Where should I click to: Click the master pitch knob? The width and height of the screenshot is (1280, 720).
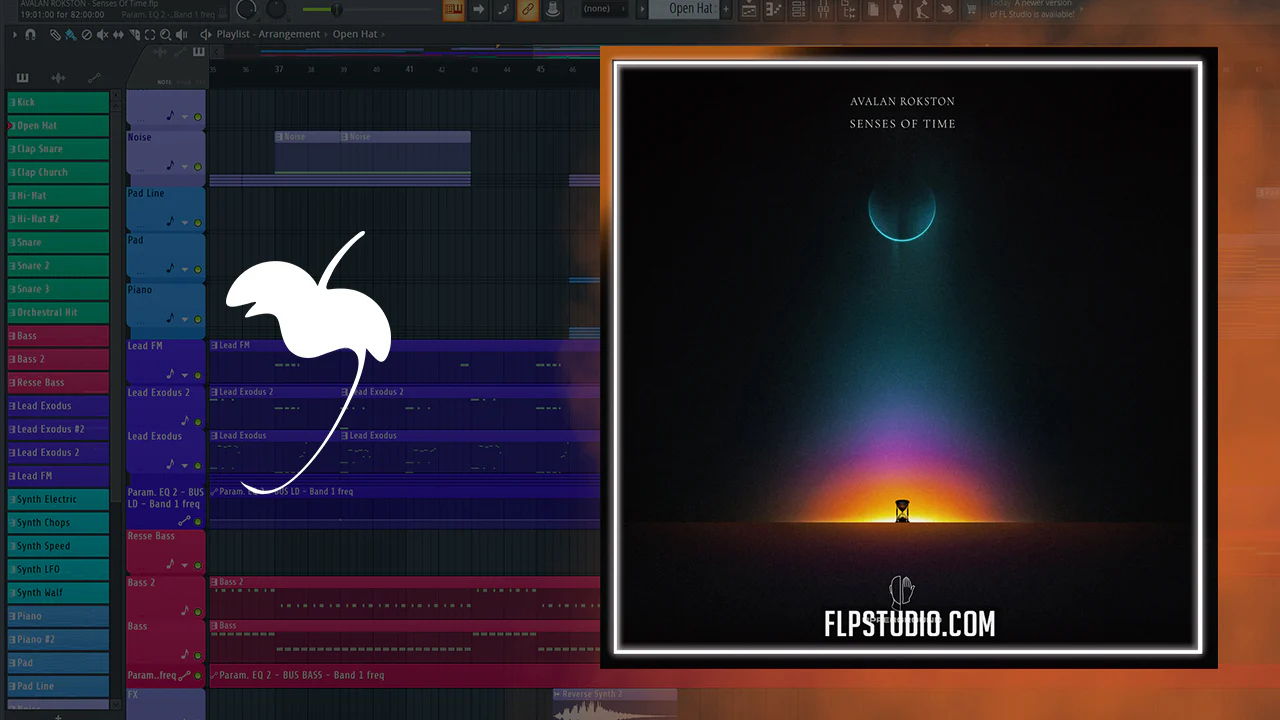(x=276, y=10)
